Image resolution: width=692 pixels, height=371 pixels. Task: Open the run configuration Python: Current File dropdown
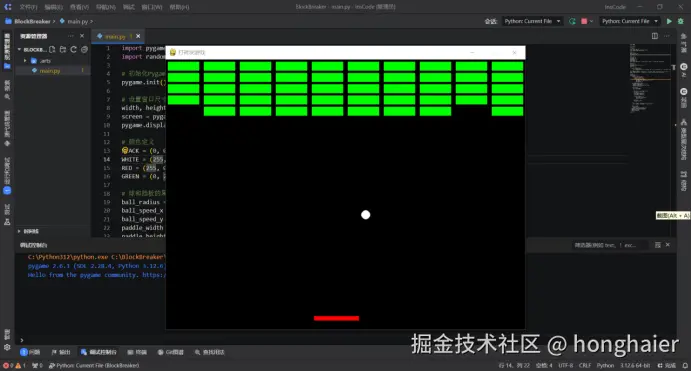click(x=629, y=21)
